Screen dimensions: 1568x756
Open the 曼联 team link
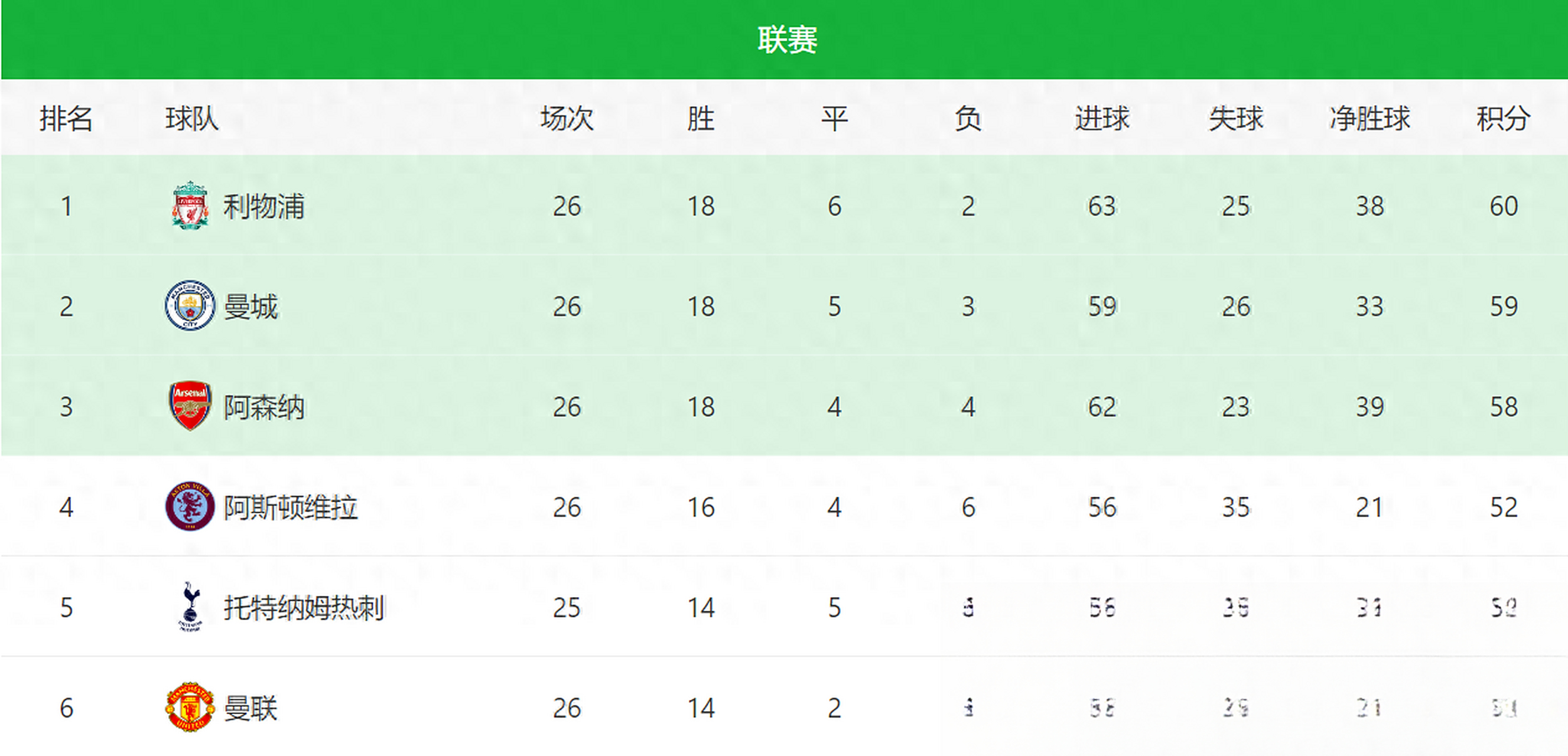[x=251, y=709]
